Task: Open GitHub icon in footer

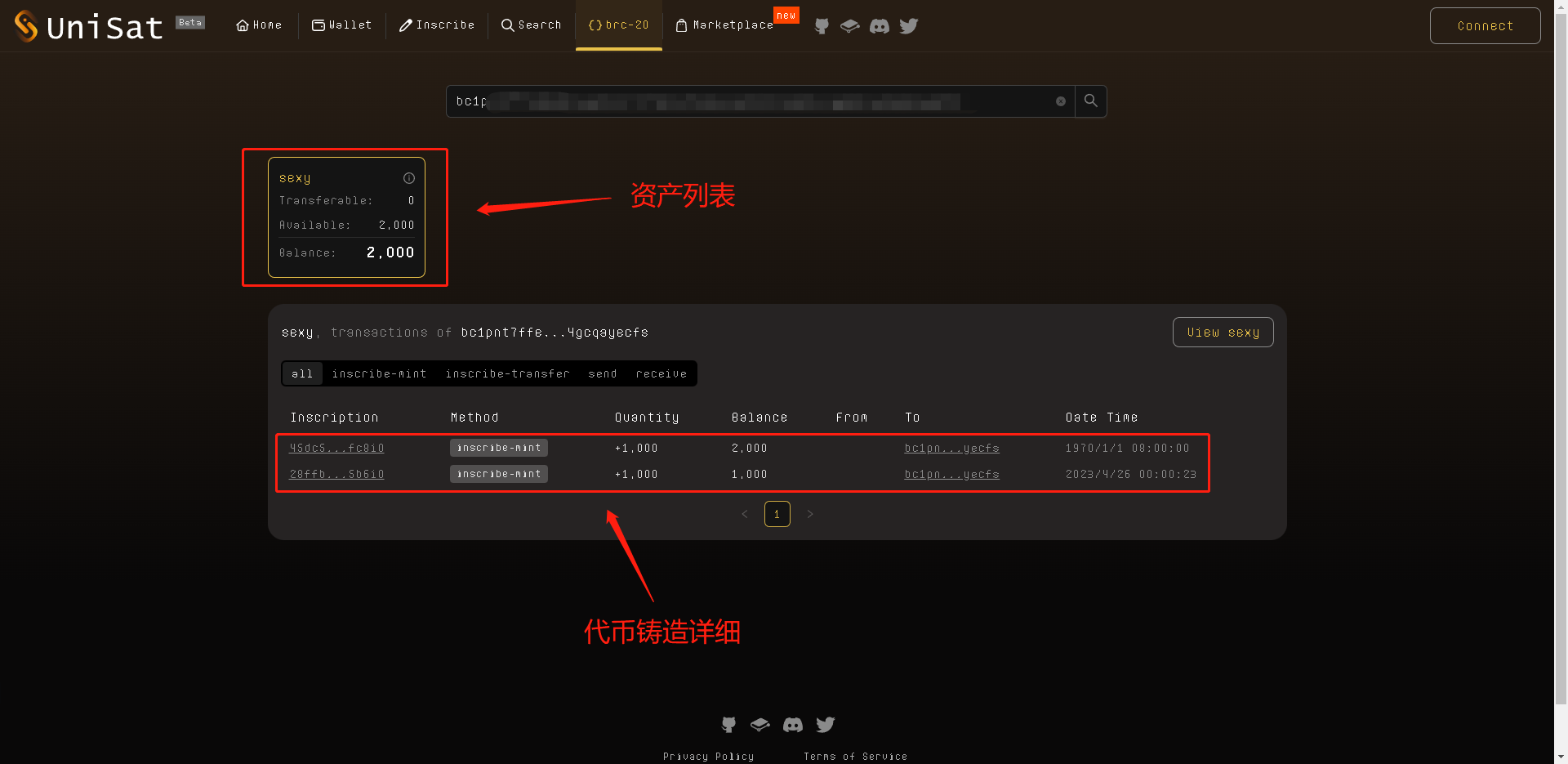Action: coord(728,725)
